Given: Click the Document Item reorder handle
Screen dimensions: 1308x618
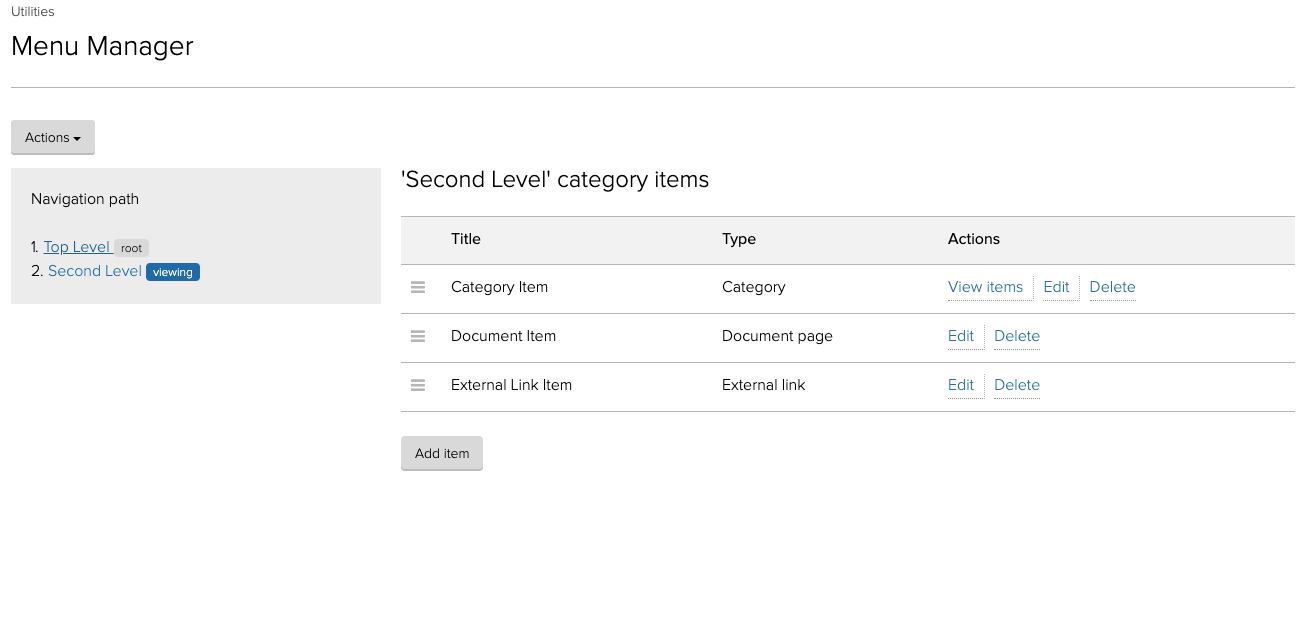Looking at the screenshot, I should [418, 336].
